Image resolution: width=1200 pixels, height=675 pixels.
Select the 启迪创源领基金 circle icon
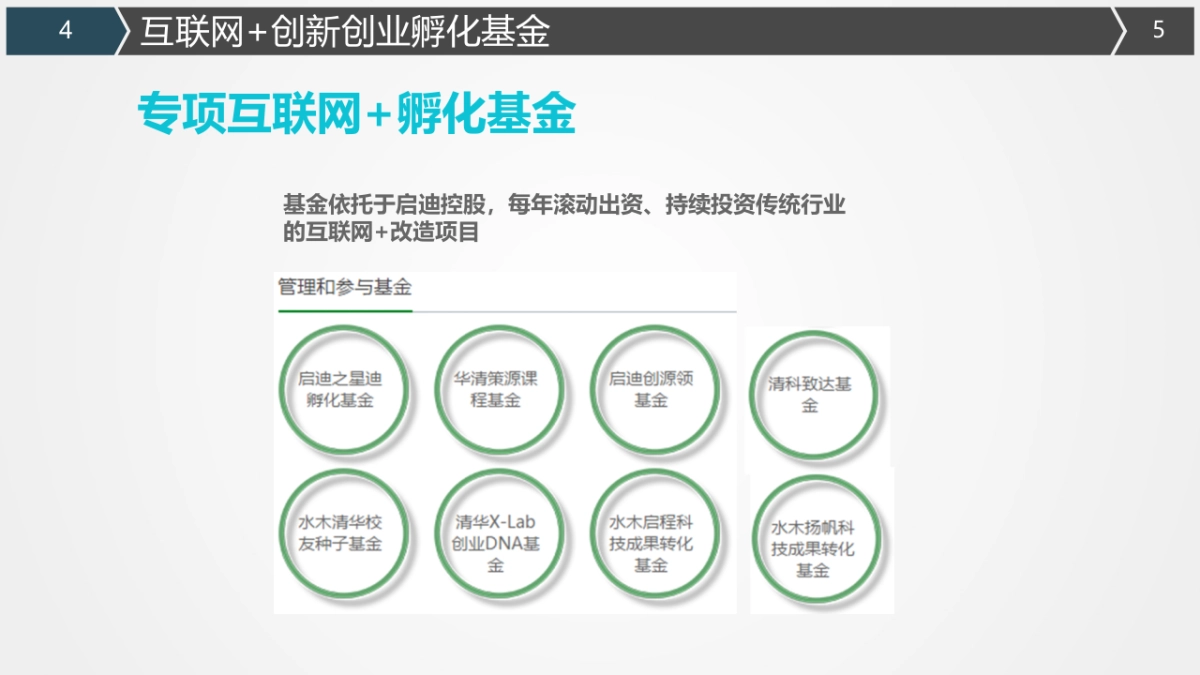pyautogui.click(x=656, y=391)
